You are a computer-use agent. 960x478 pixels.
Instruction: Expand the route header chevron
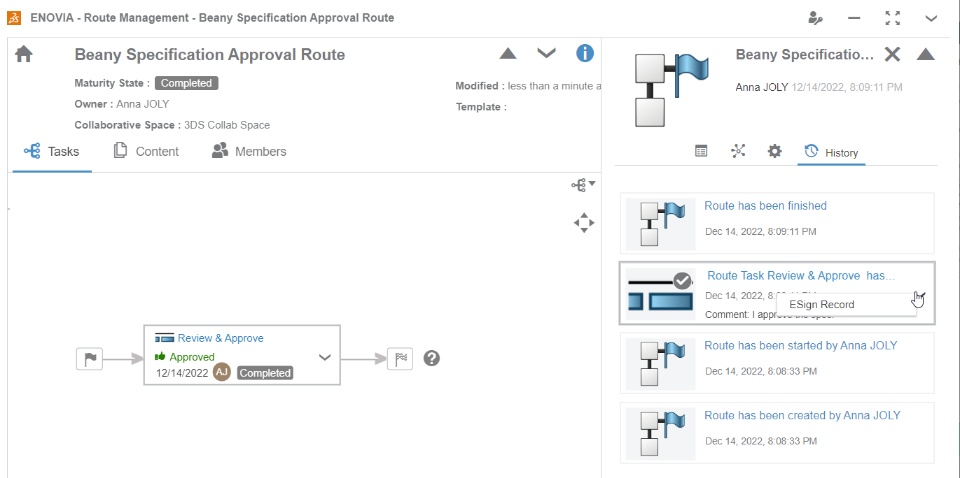click(x=546, y=54)
